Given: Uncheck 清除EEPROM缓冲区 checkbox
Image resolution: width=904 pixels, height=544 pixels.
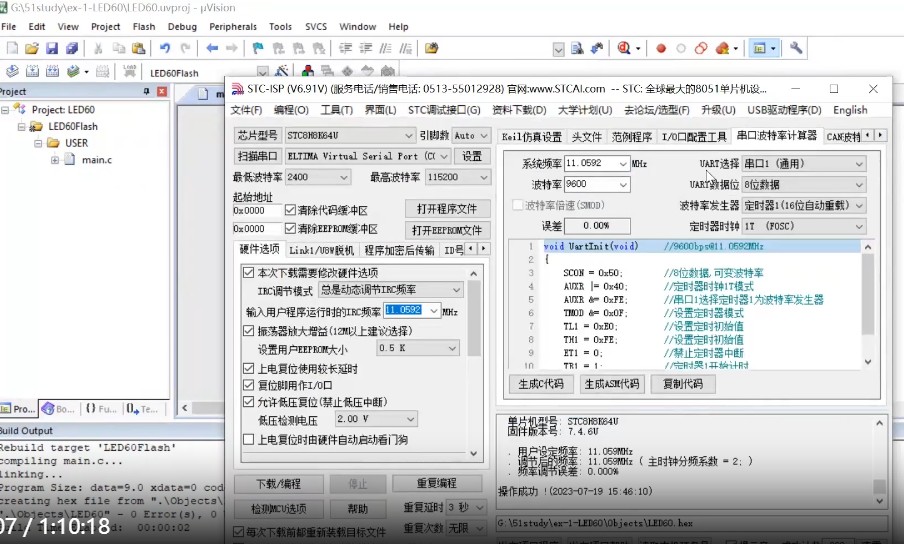Looking at the screenshot, I should [x=291, y=229].
